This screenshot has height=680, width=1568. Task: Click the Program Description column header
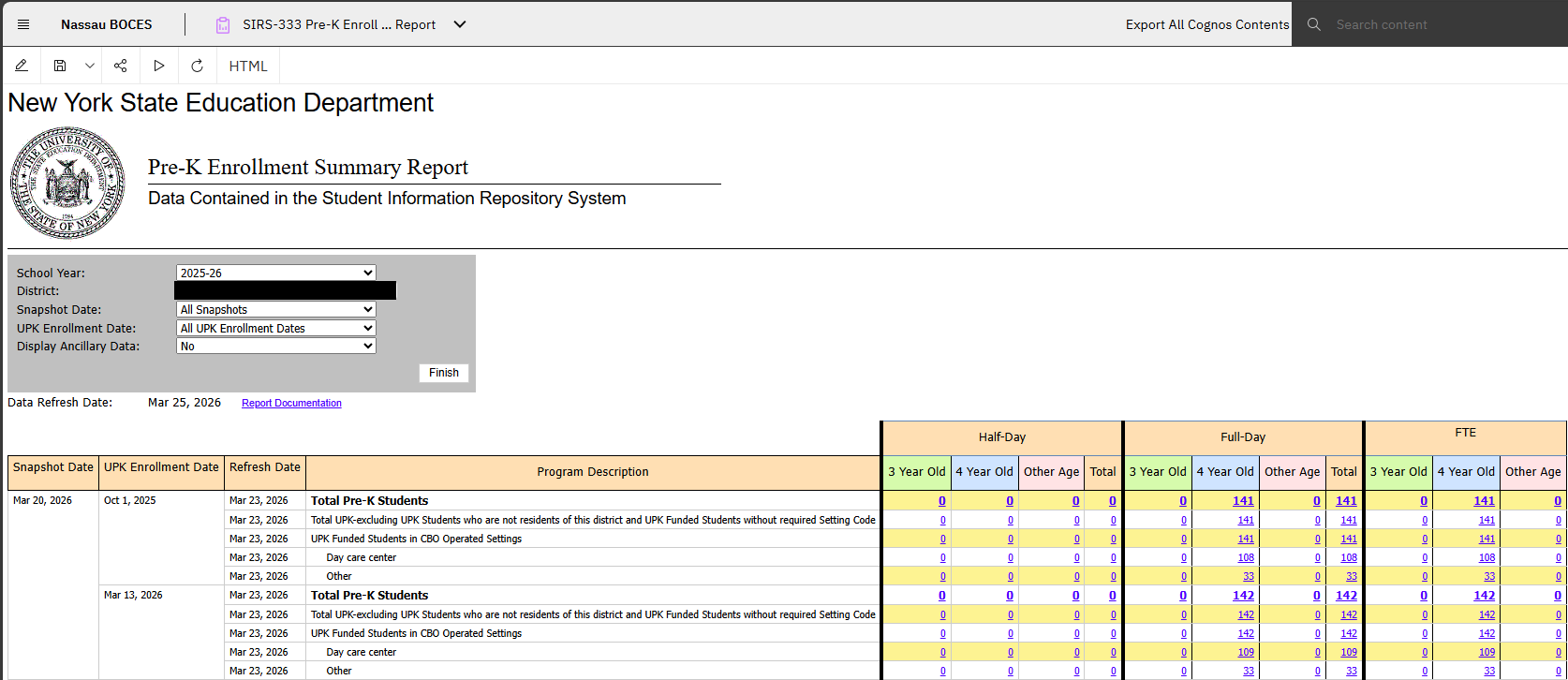593,472
